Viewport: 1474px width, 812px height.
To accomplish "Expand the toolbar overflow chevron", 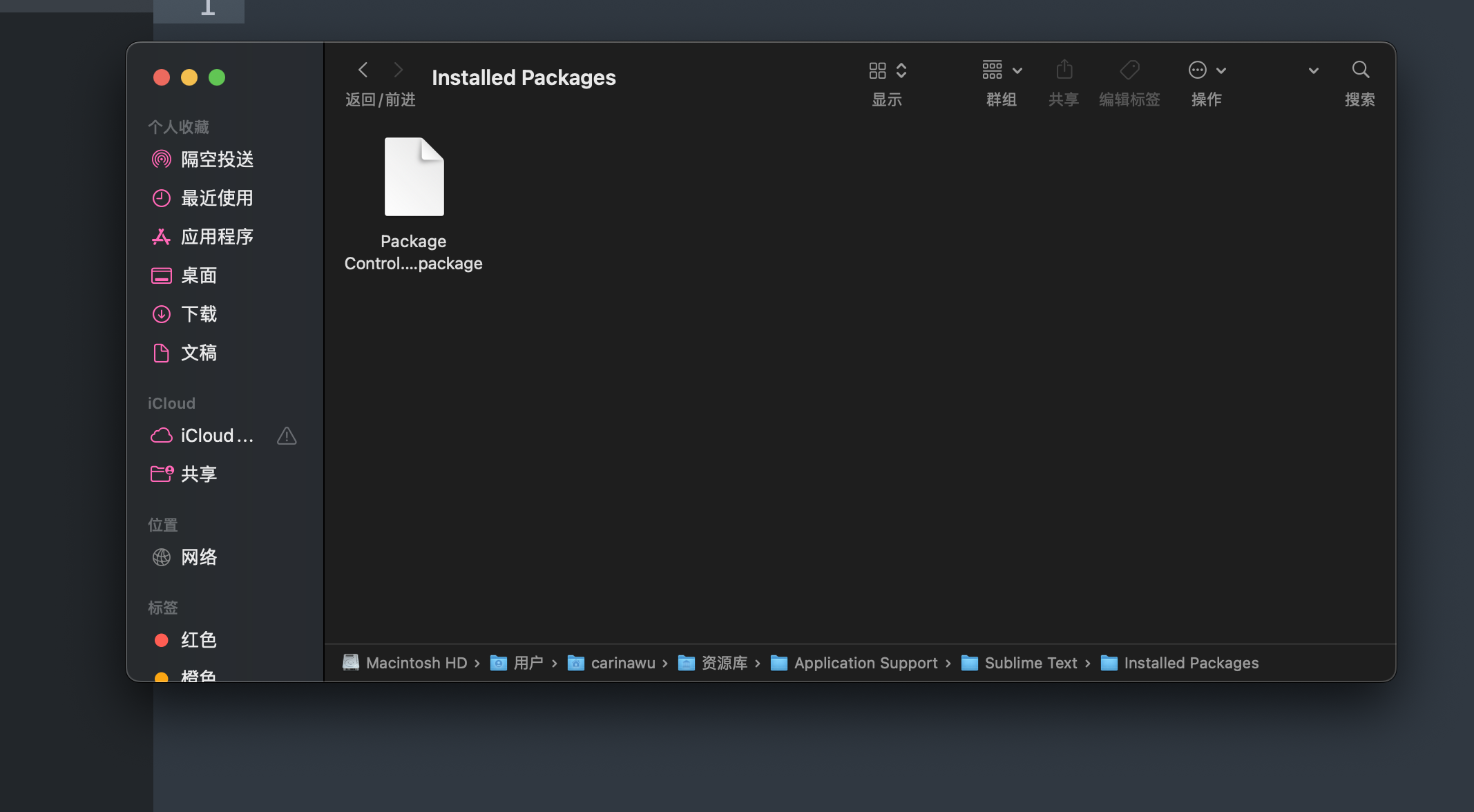I will (1313, 70).
